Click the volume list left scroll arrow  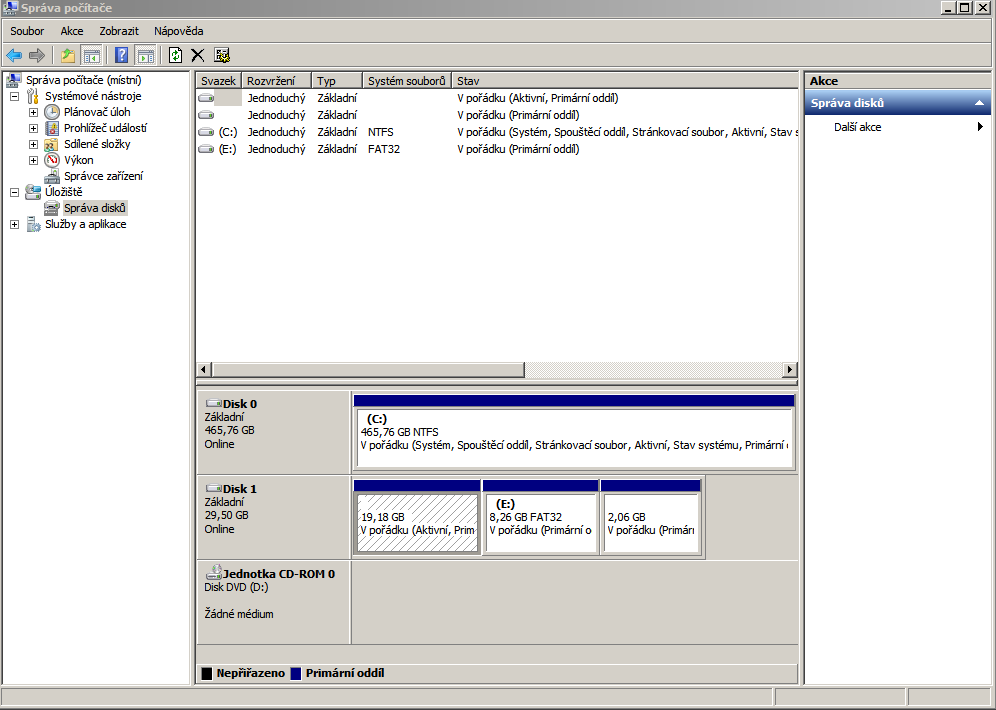pos(204,370)
